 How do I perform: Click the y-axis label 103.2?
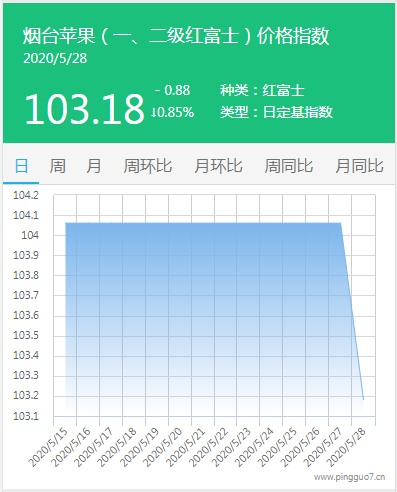click(x=26, y=395)
